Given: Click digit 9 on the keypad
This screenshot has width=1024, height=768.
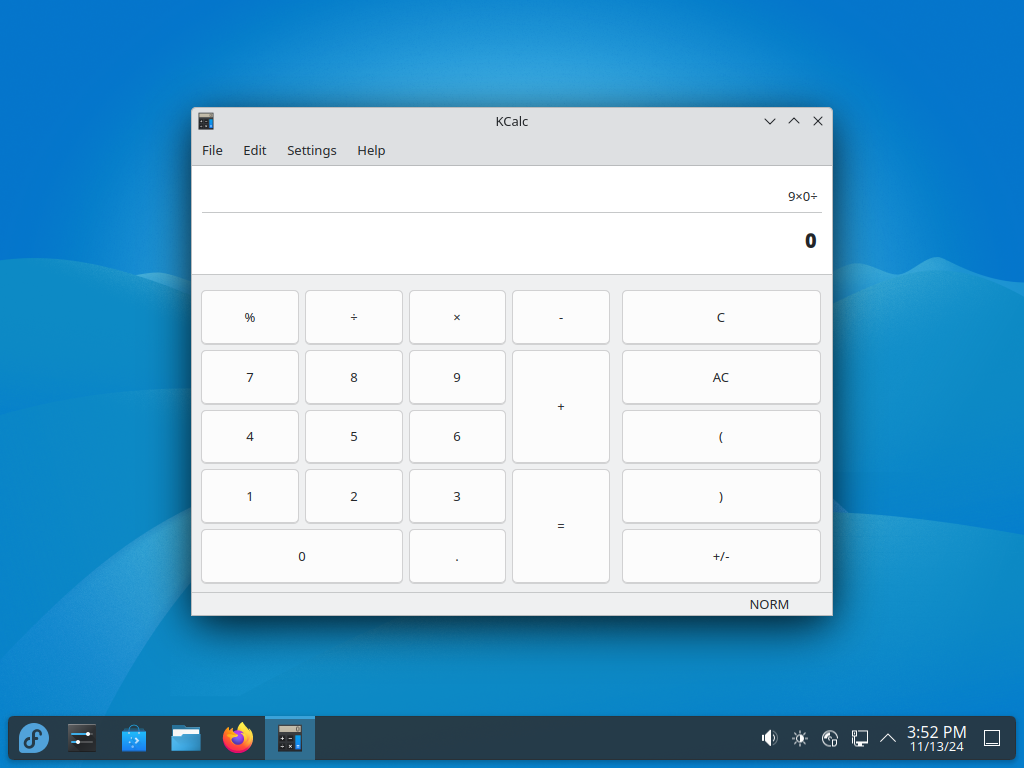Looking at the screenshot, I should 457,377.
